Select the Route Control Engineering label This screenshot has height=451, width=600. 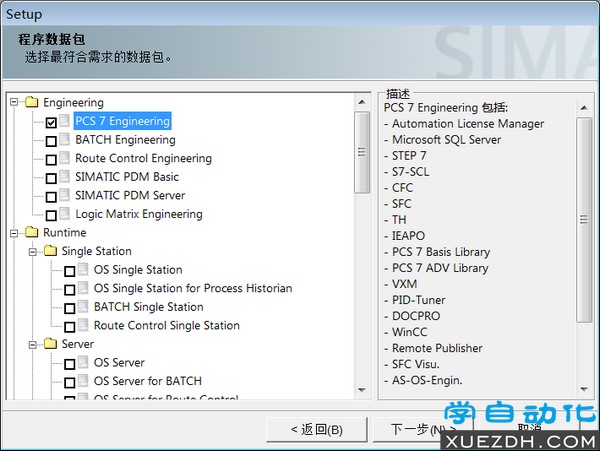point(143,158)
